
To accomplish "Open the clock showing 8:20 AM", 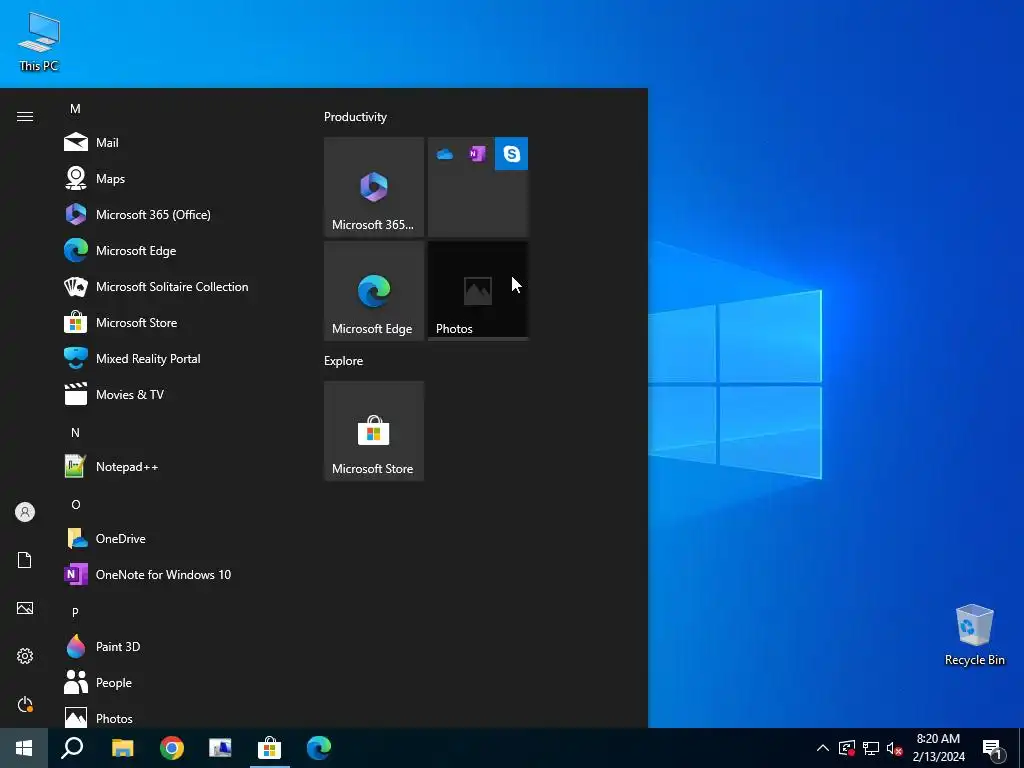I will click(x=938, y=748).
